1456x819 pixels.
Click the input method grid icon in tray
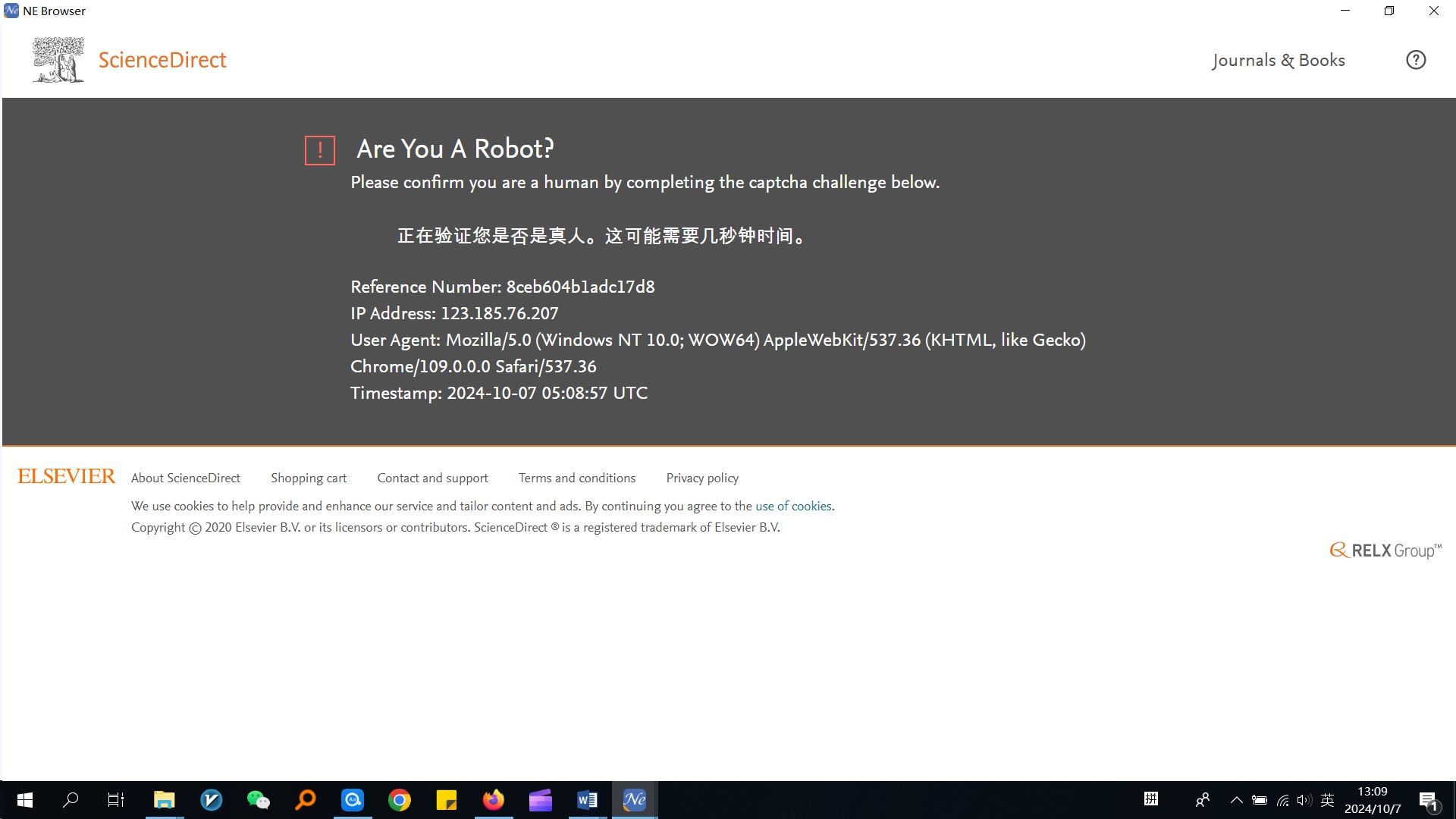point(1151,799)
